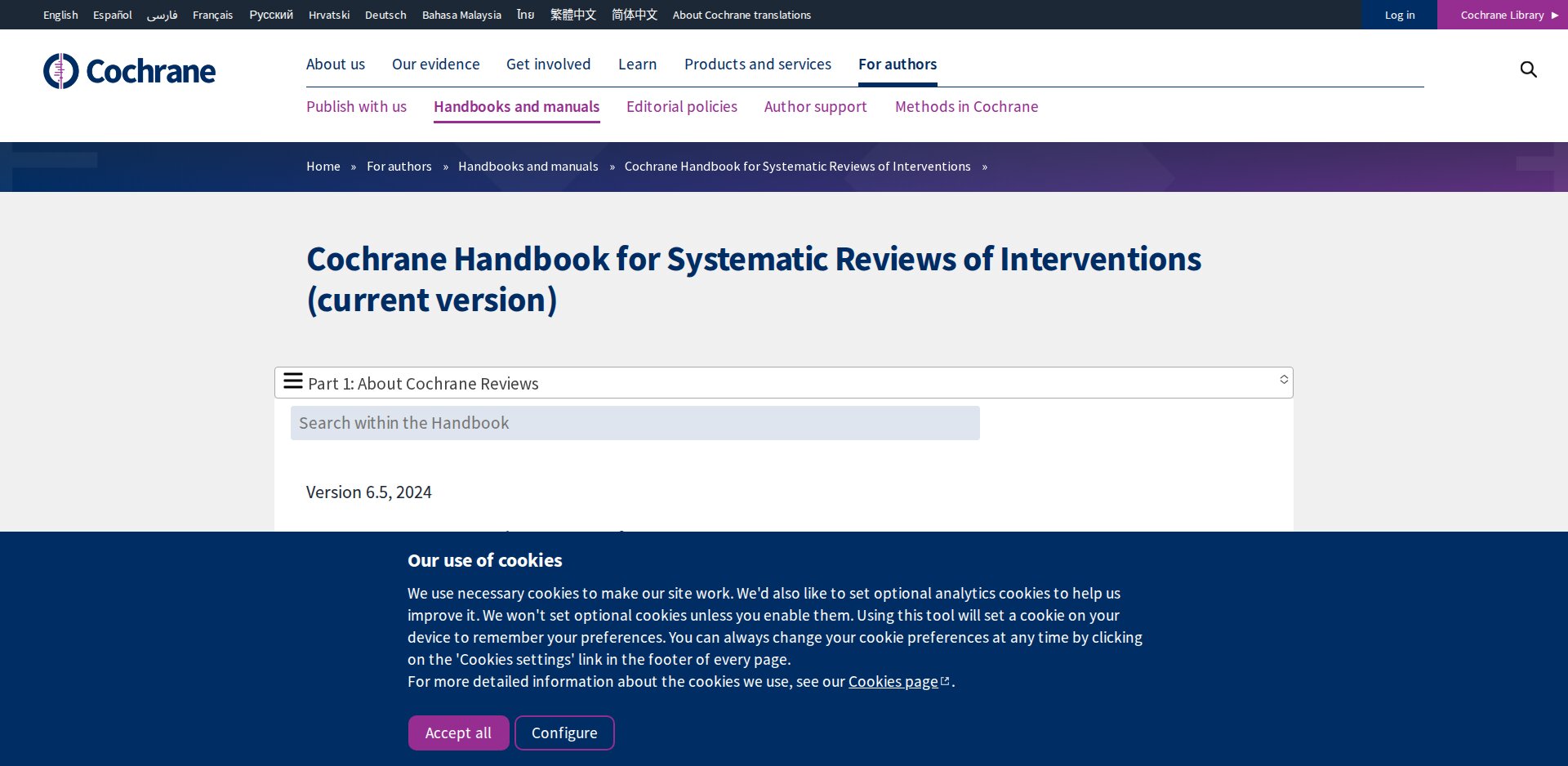Switch language to Español
Image resolution: width=1568 pixels, height=766 pixels.
click(x=113, y=15)
